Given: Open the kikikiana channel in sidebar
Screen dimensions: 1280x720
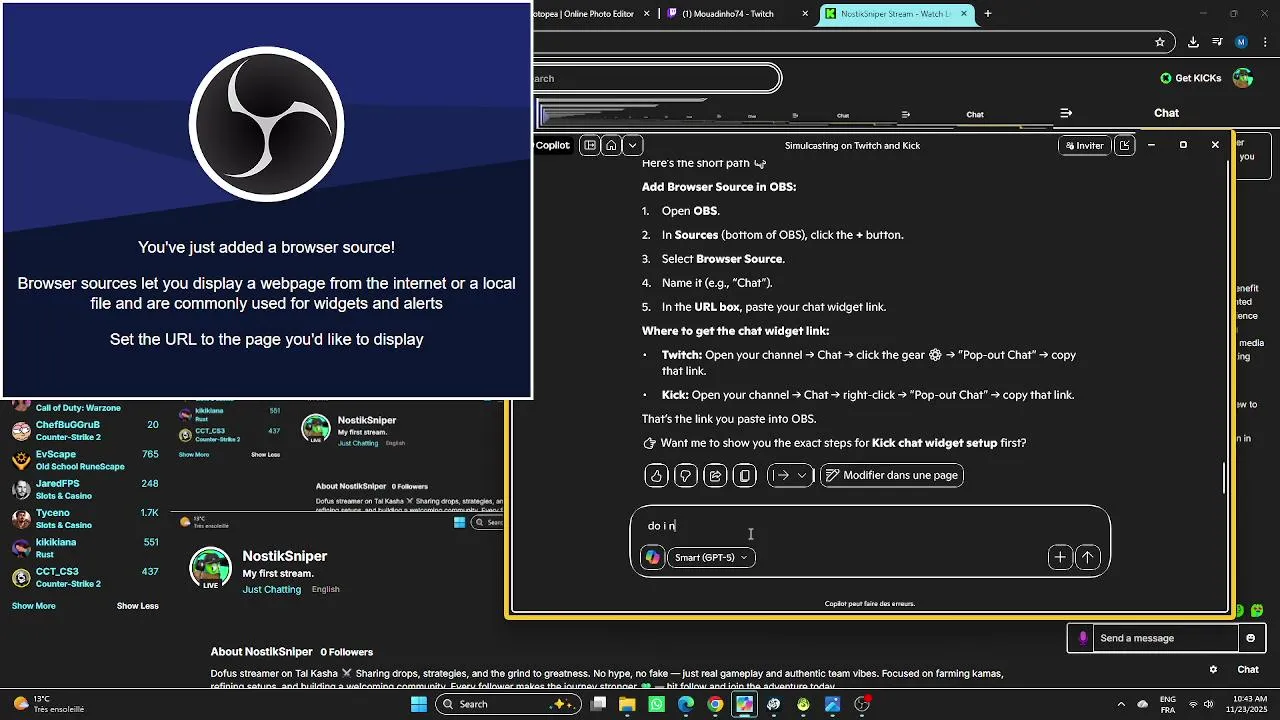Looking at the screenshot, I should (85, 548).
